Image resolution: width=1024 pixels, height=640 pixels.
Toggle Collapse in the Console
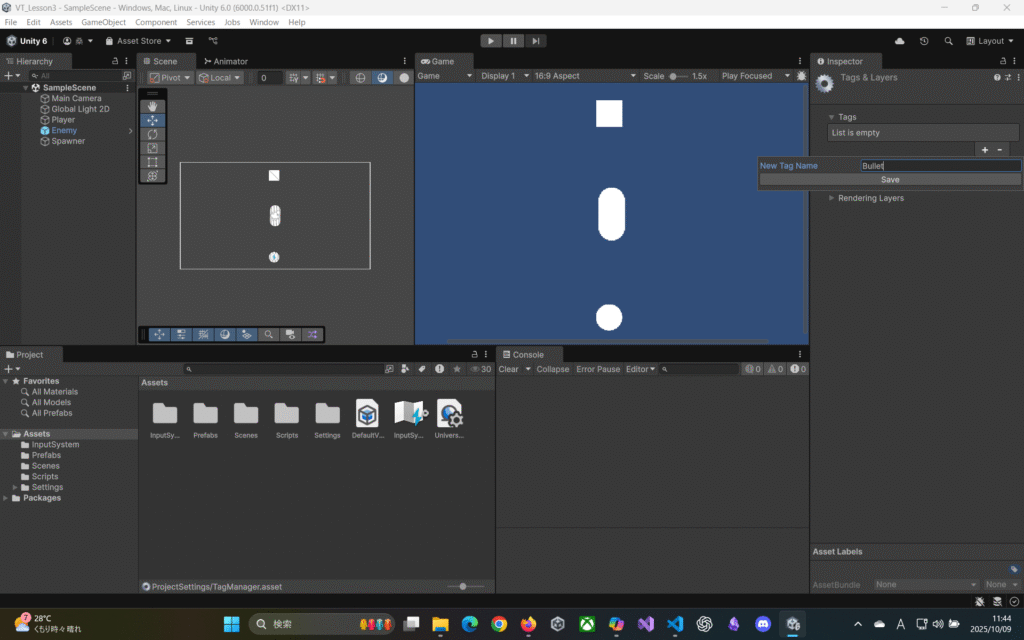[x=552, y=369]
